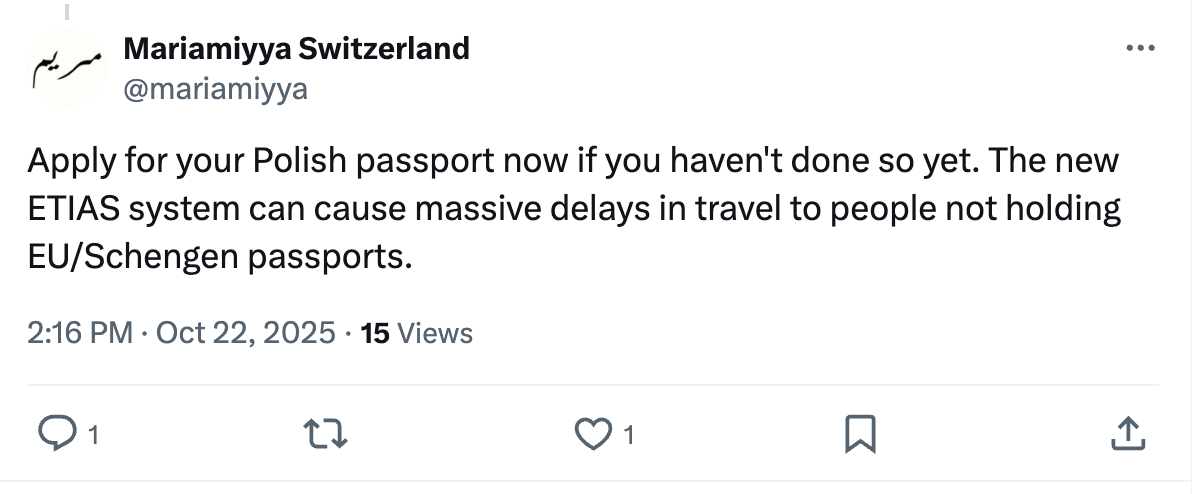Open the Mariamiyya Switzerland display name
Screen dimensions: 1192x494
click(296, 48)
